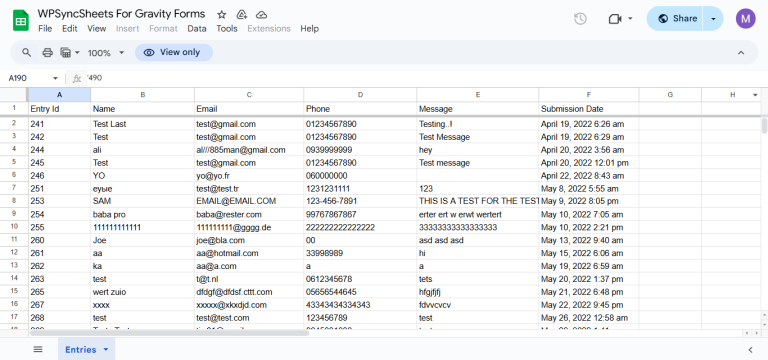Screen dimensions: 768x360
Task: Open the Data menu
Action: (x=196, y=28)
